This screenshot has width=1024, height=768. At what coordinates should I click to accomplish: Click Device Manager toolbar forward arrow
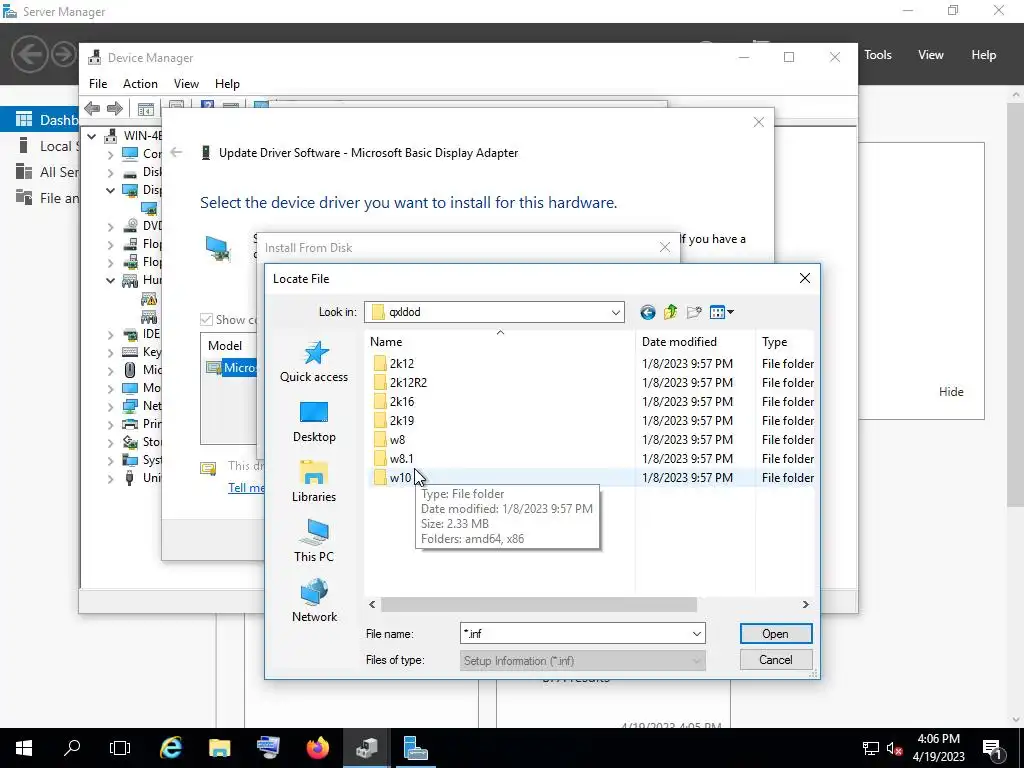pos(114,108)
